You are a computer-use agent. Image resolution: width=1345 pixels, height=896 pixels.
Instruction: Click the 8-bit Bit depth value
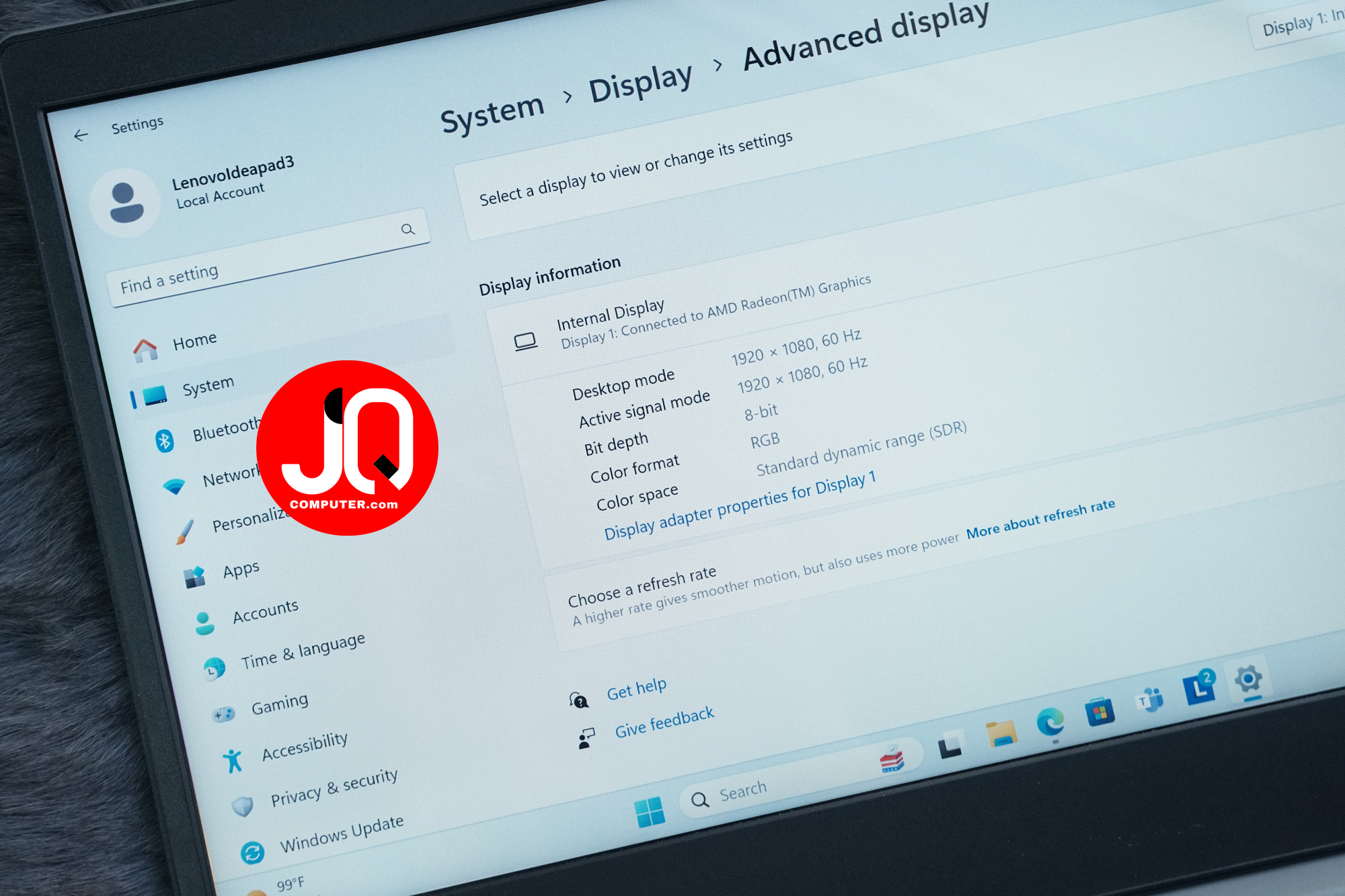[x=761, y=411]
